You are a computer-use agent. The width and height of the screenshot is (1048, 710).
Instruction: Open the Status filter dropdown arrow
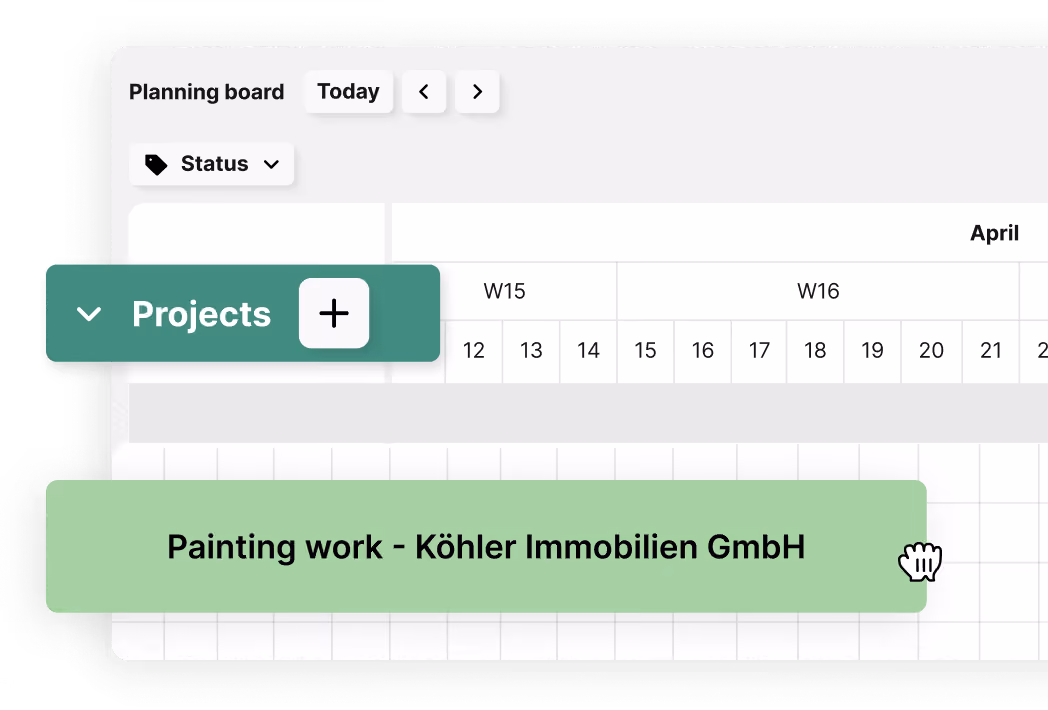[x=271, y=164]
